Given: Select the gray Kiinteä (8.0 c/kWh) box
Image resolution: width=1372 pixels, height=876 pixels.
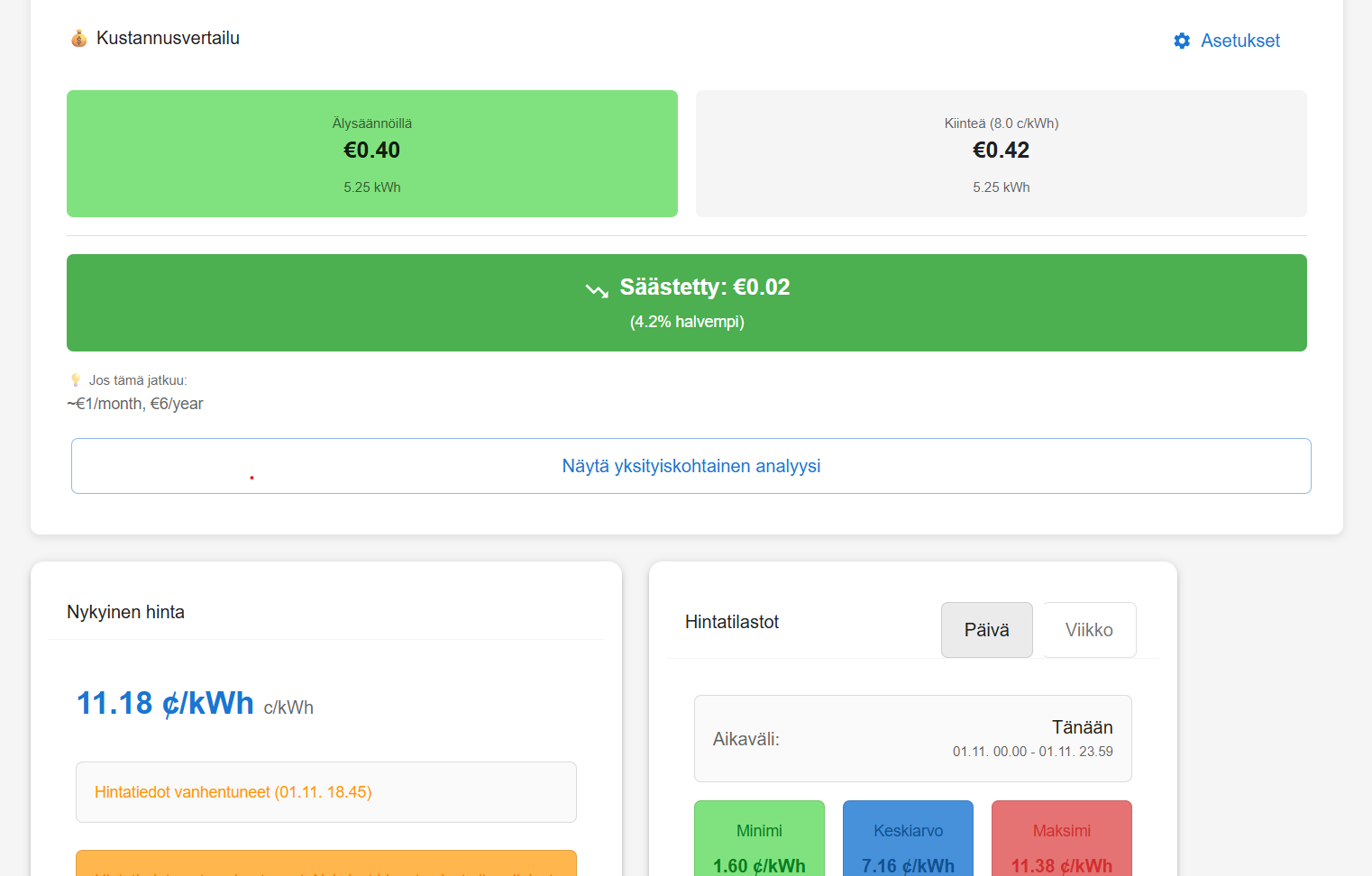Looking at the screenshot, I should tap(1001, 153).
